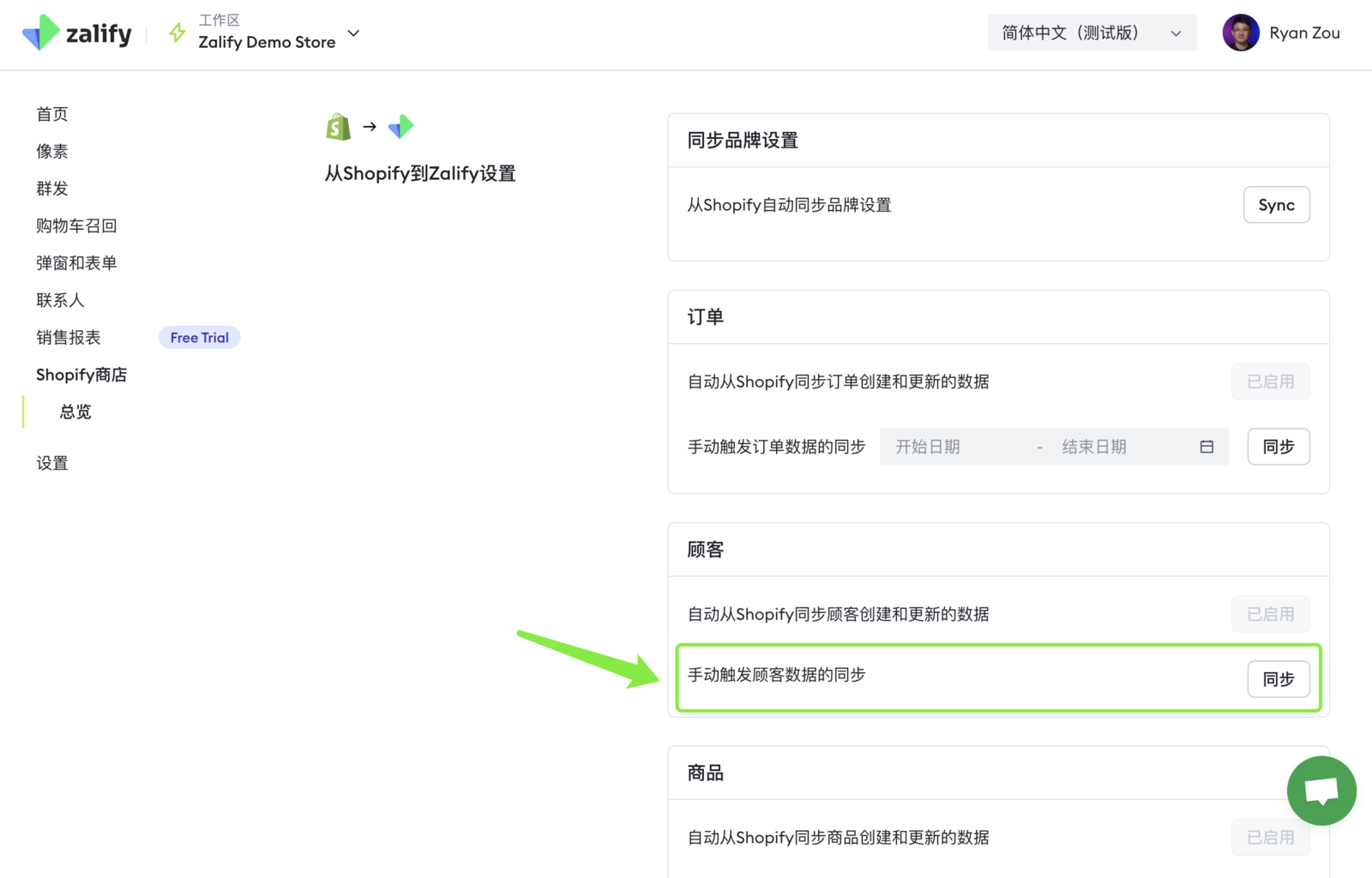
Task: Click the Shopify bag icon
Action: point(339,127)
